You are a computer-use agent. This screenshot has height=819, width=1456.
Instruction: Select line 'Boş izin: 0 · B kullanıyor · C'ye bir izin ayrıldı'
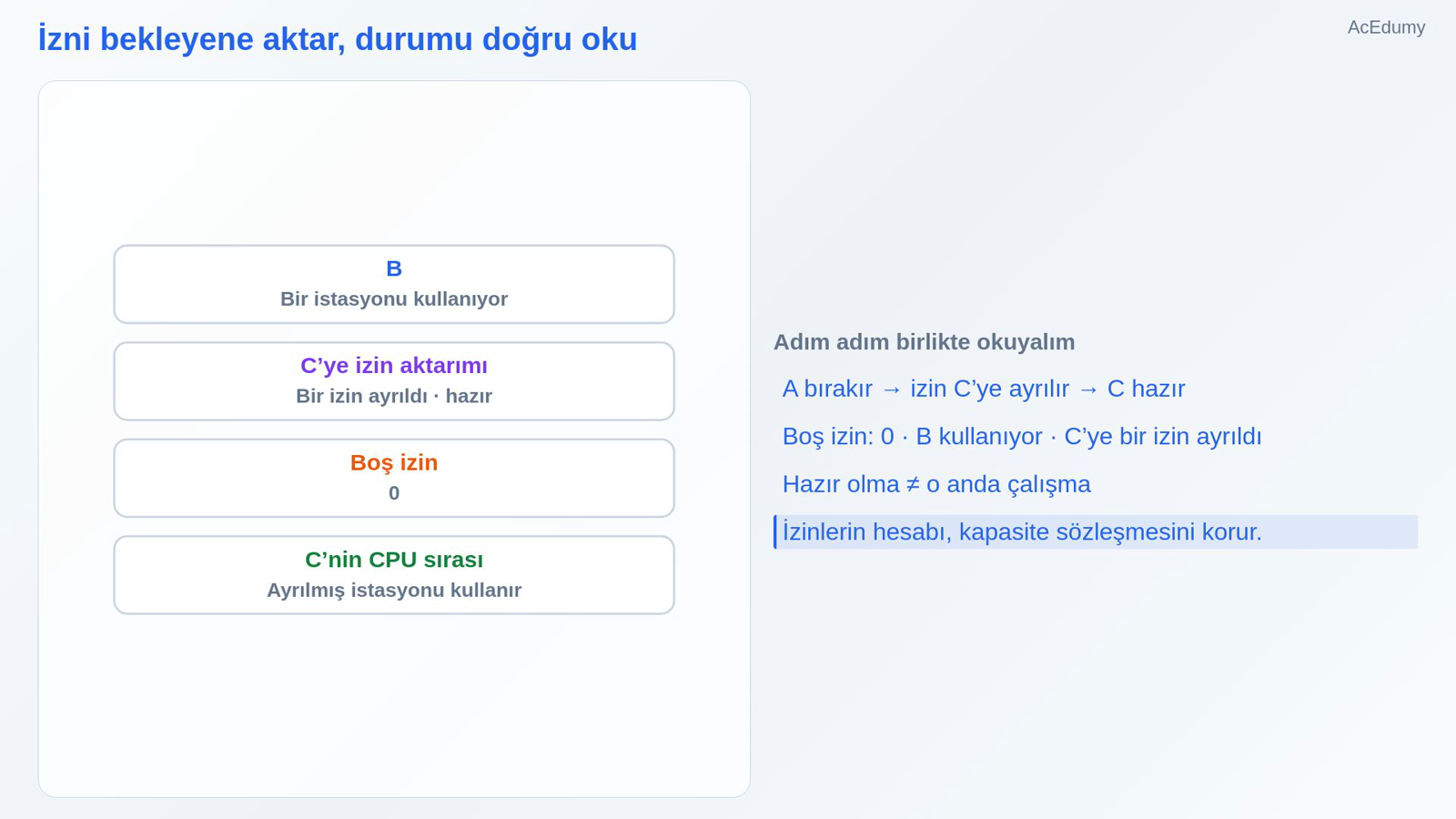(1022, 437)
